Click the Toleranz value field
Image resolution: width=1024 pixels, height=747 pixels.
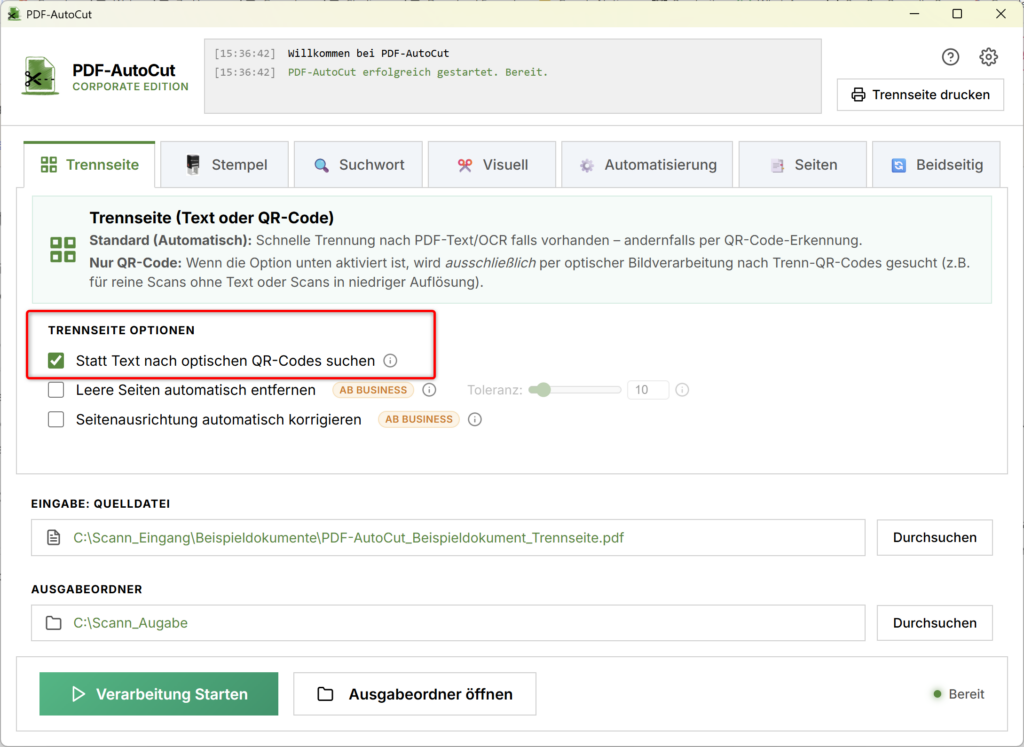tap(648, 390)
